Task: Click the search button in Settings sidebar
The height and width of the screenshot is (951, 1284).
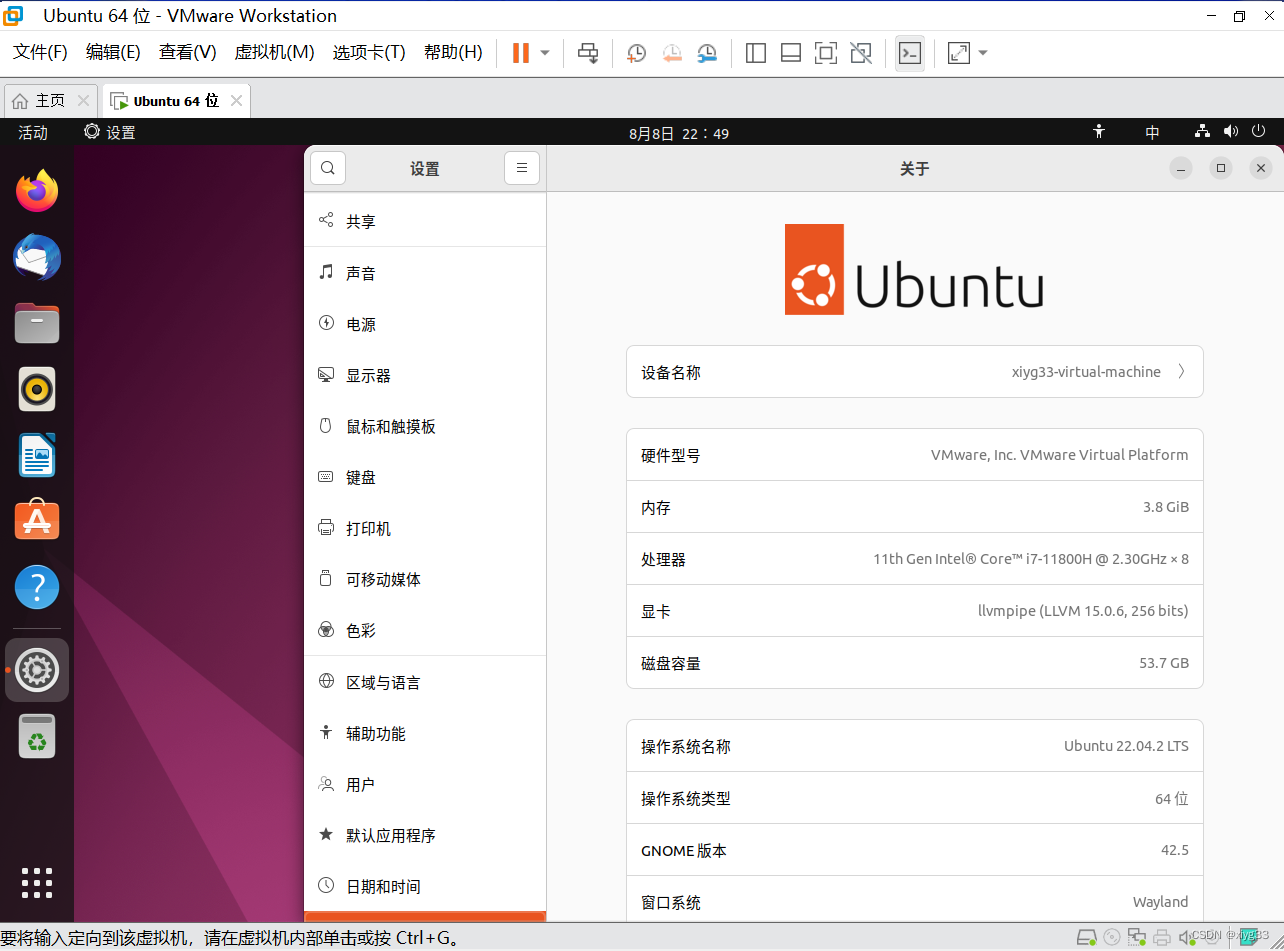Action: click(x=328, y=168)
